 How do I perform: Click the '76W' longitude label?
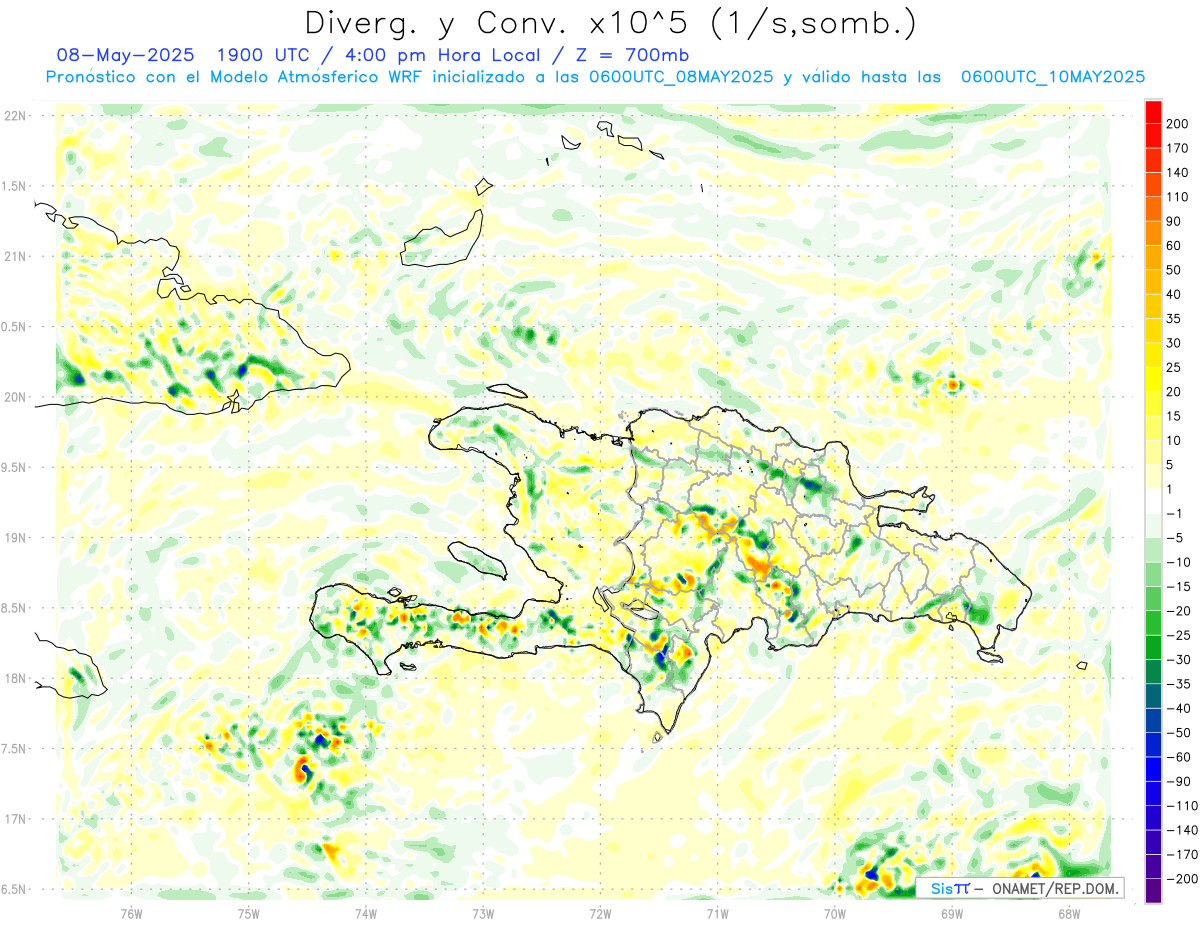point(131,912)
